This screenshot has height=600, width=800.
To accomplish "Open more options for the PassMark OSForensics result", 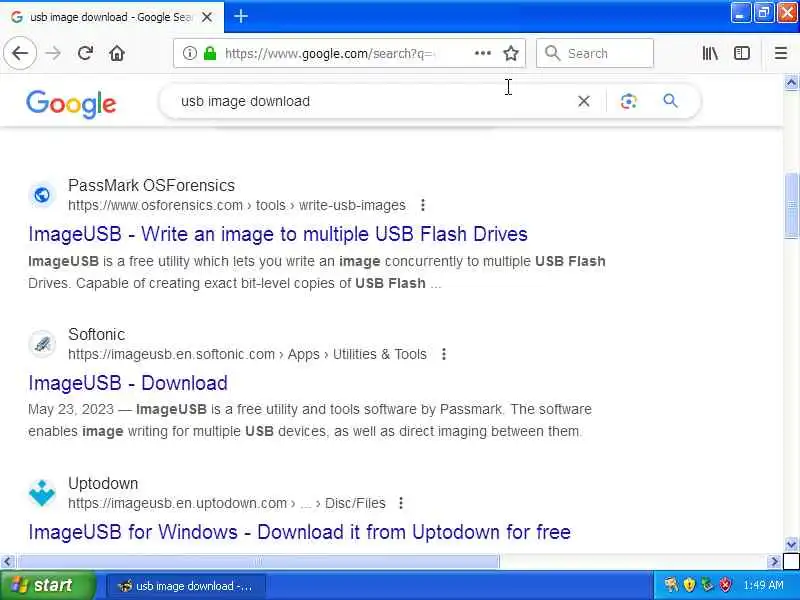I will tap(422, 205).
